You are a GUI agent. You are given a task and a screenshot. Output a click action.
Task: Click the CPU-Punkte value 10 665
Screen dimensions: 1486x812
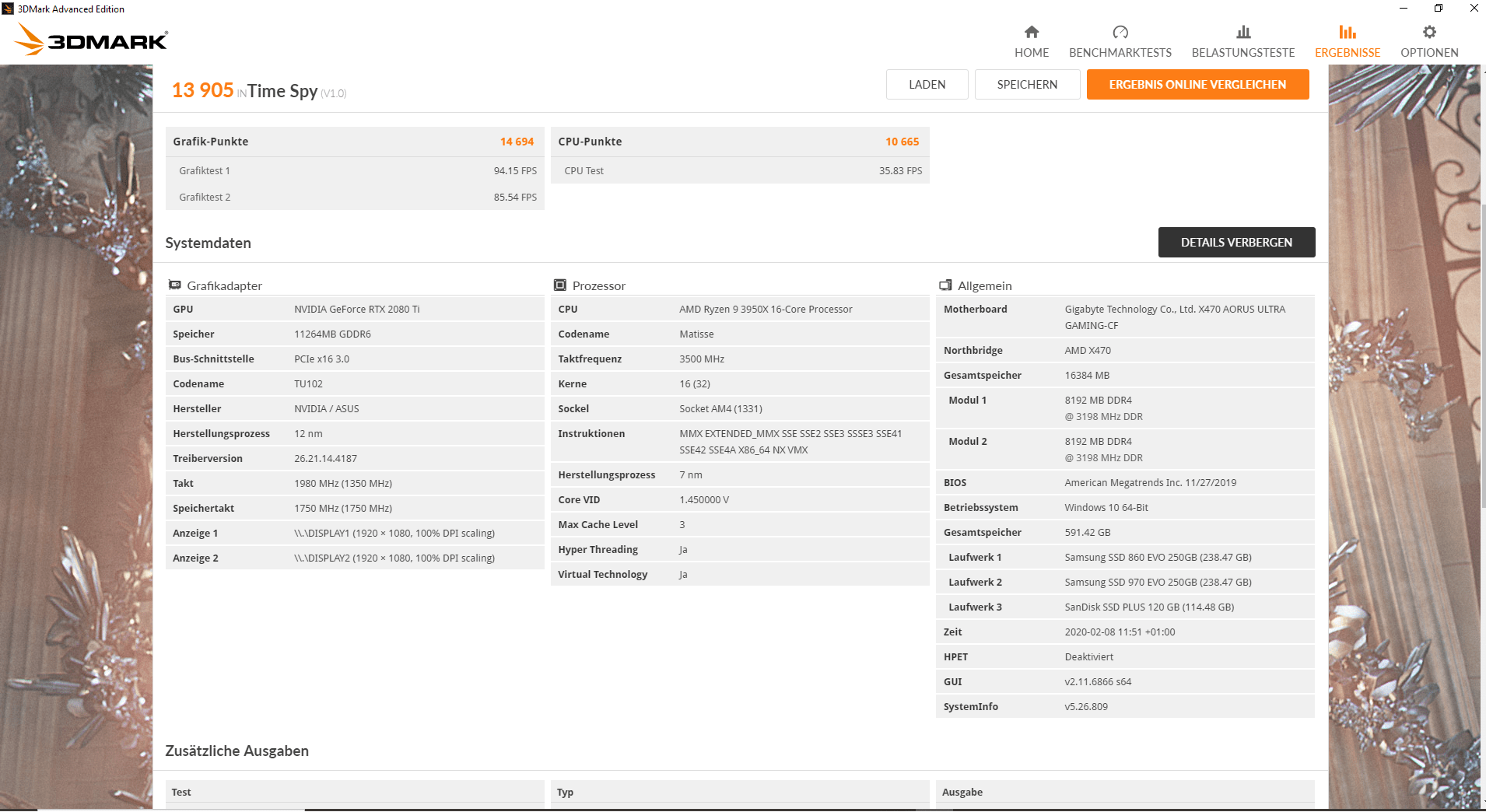[x=902, y=142]
